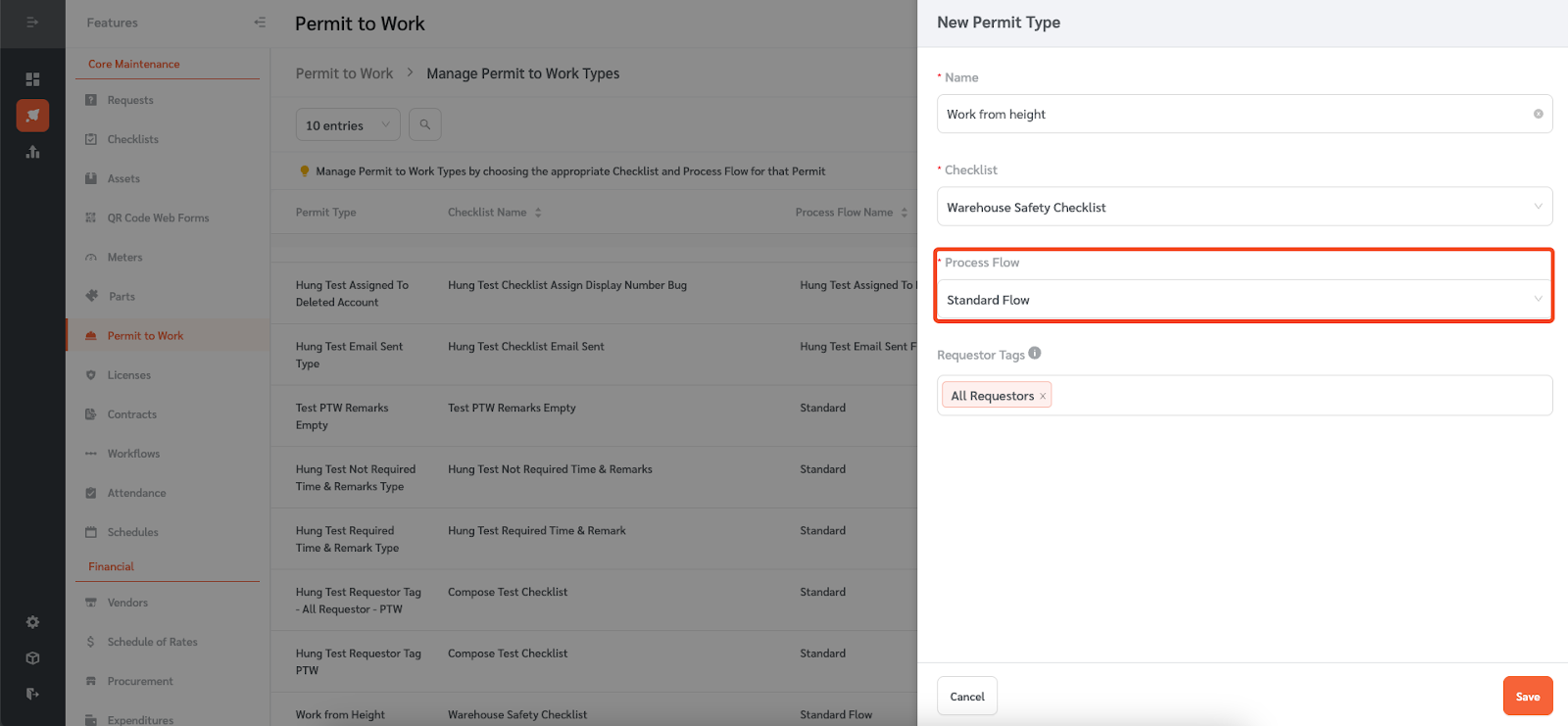Open the analytics chart icon in left rail
Image resolution: width=1568 pixels, height=726 pixels.
[x=32, y=152]
